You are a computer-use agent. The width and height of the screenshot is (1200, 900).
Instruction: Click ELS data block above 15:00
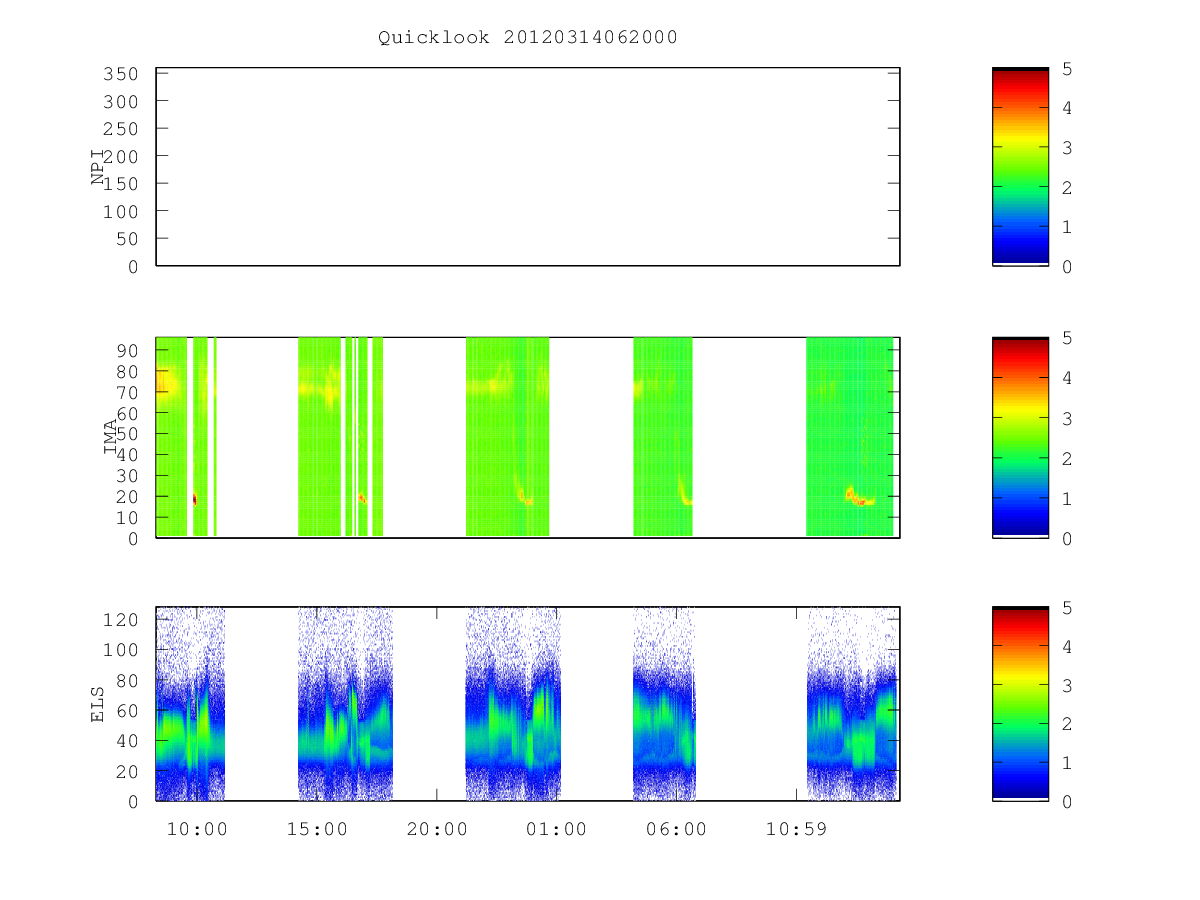tap(345, 704)
